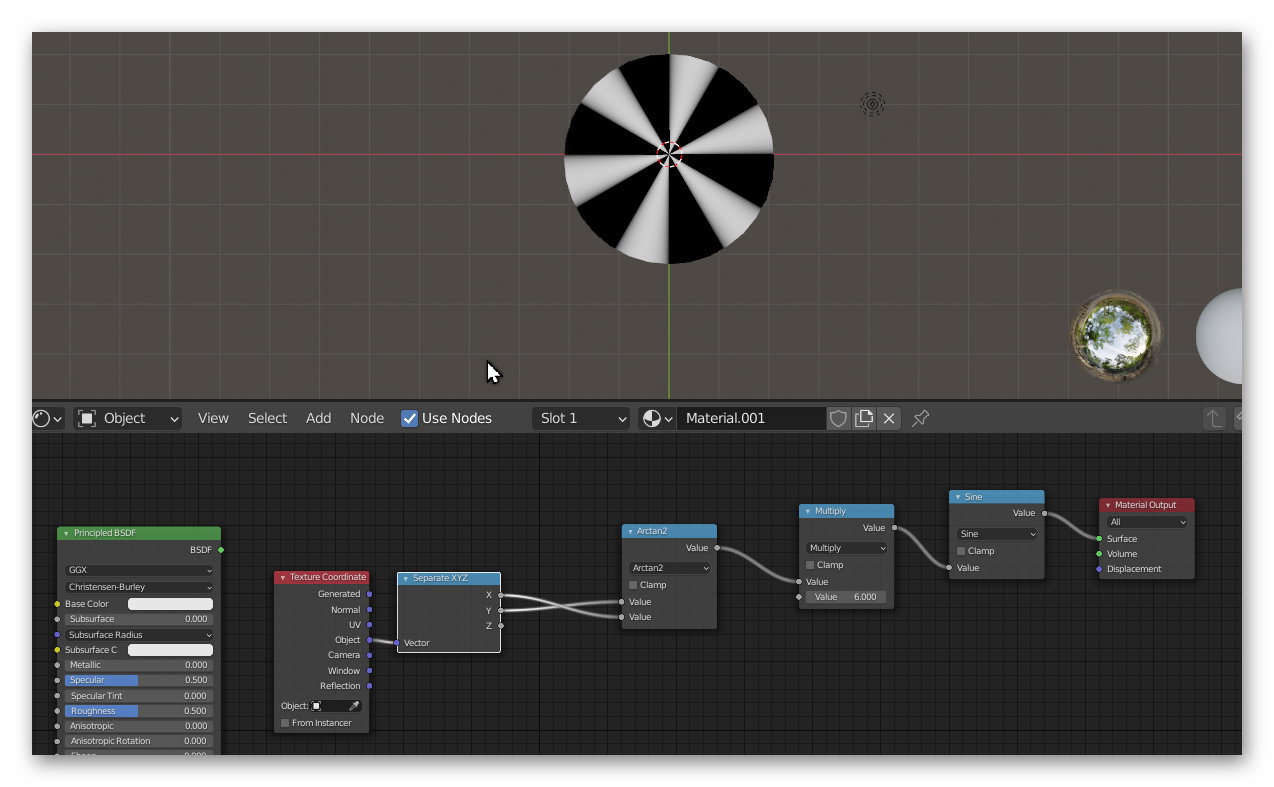1274x787 pixels.
Task: Enable the From Instancer checkbox
Action: (x=285, y=723)
